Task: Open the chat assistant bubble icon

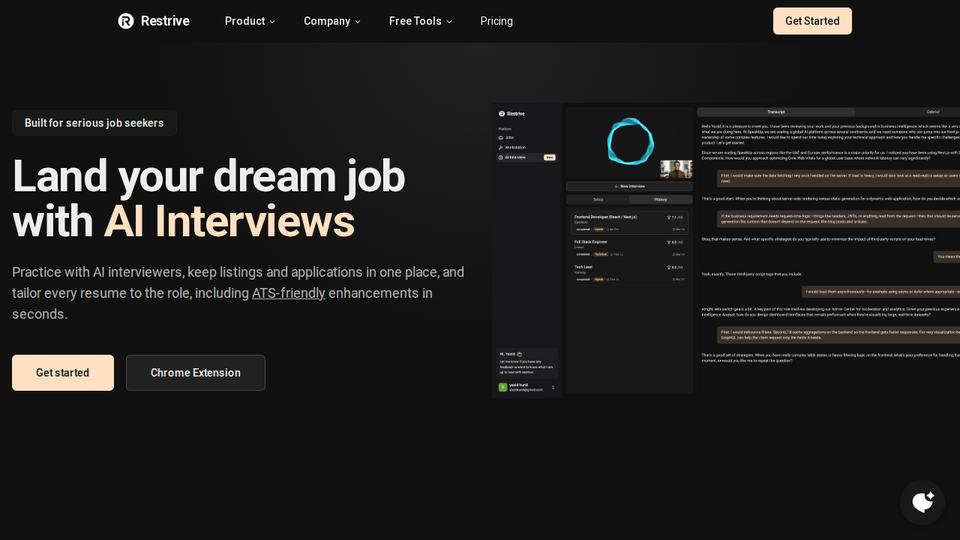Action: pos(922,502)
